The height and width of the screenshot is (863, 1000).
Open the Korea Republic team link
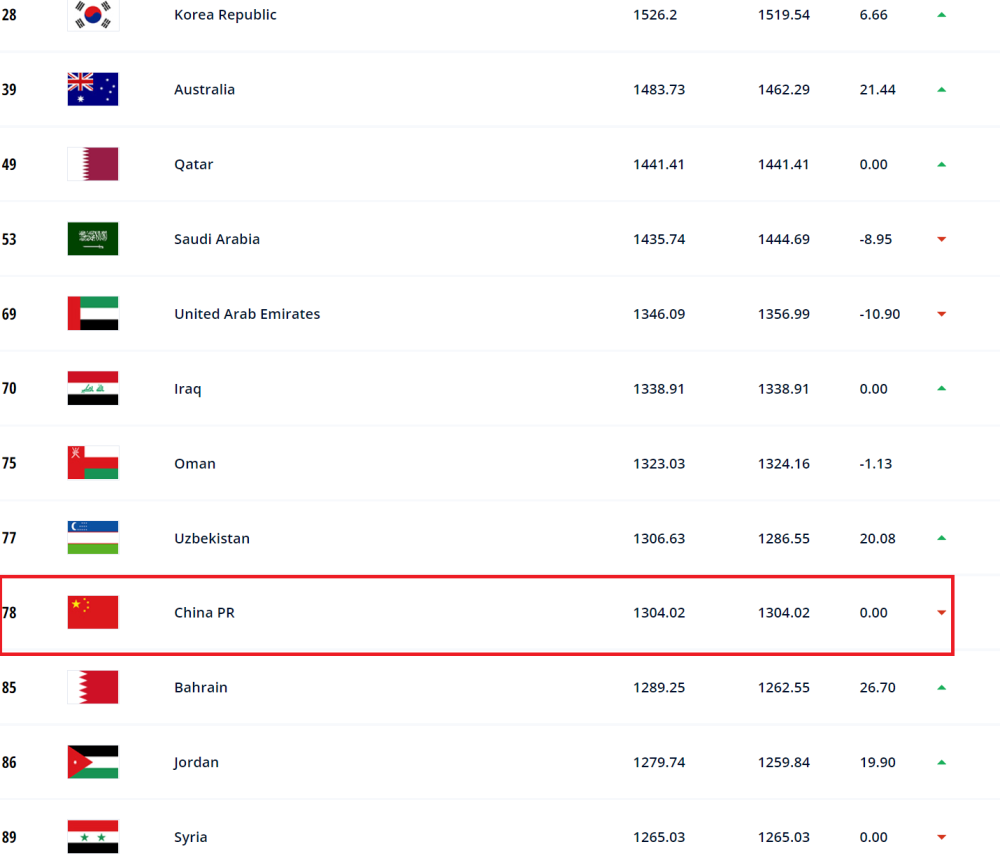tap(225, 15)
